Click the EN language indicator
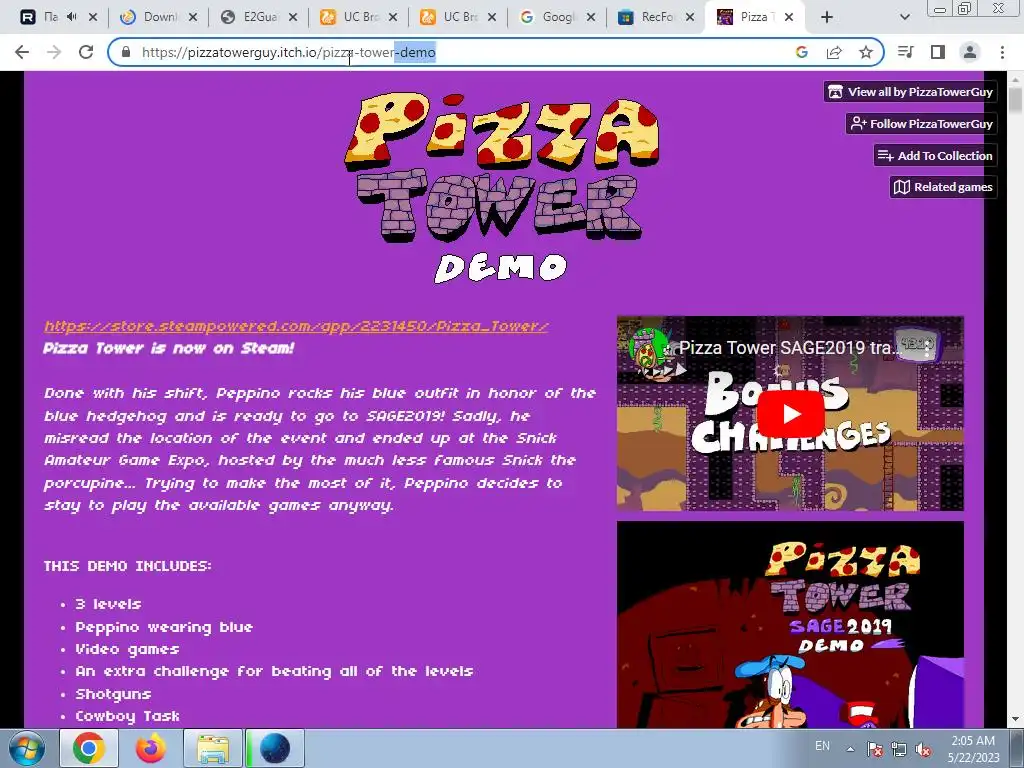1024x768 pixels. (x=822, y=746)
